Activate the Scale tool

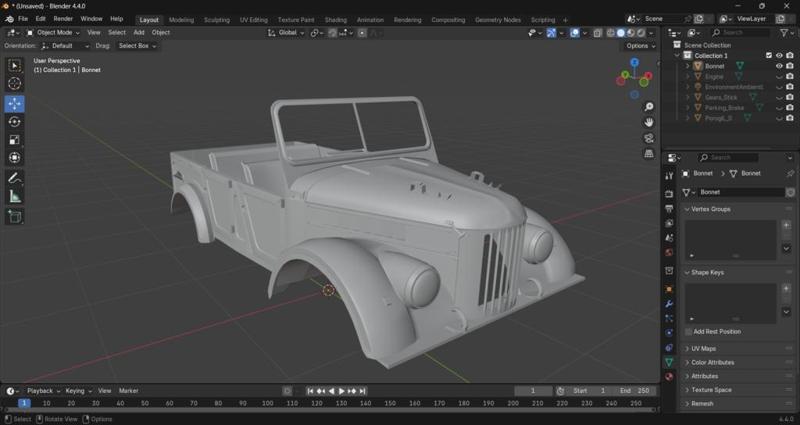coord(14,140)
